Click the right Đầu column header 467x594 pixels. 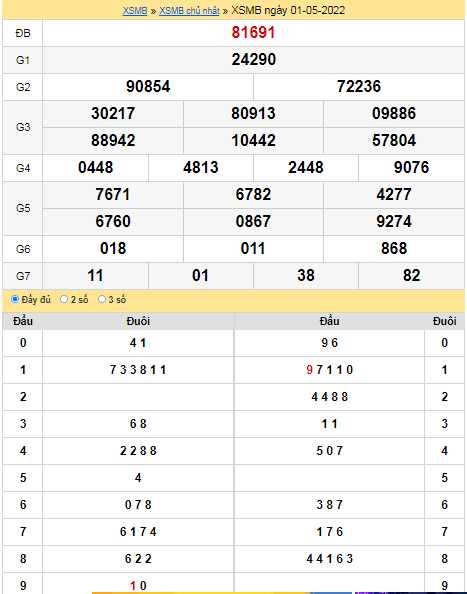coord(330,321)
